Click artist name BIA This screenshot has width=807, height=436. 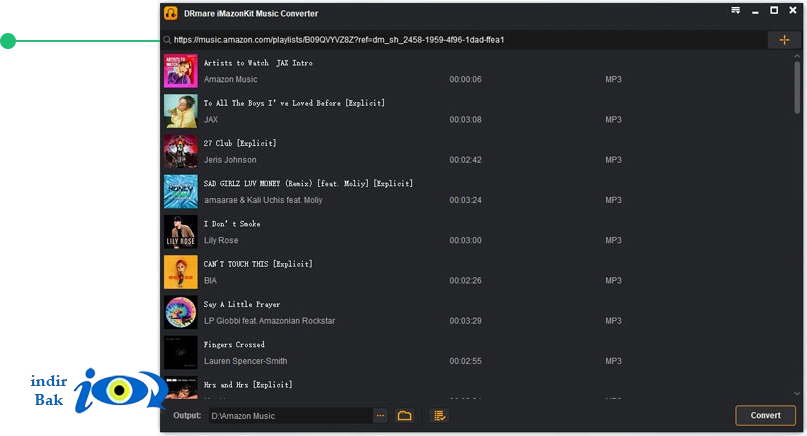click(x=210, y=281)
